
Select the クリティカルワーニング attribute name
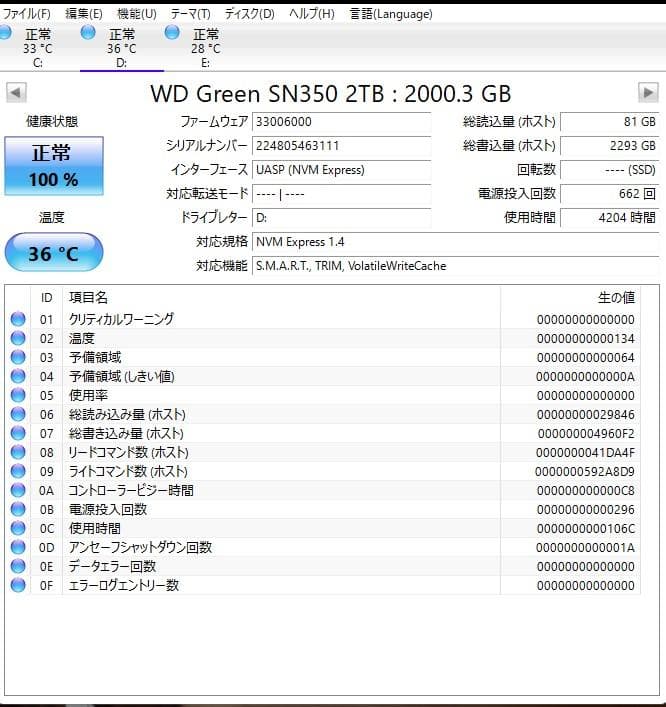click(121, 319)
